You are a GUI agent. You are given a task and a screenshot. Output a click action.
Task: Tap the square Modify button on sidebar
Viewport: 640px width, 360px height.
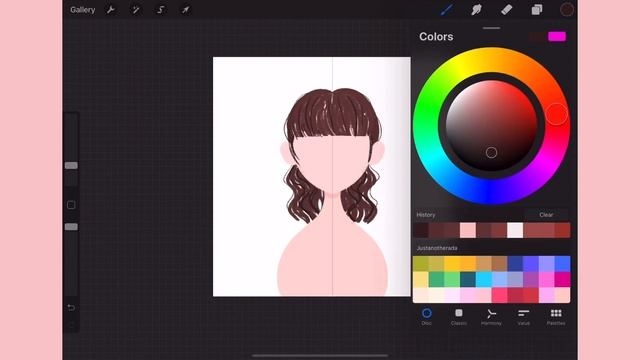71,205
